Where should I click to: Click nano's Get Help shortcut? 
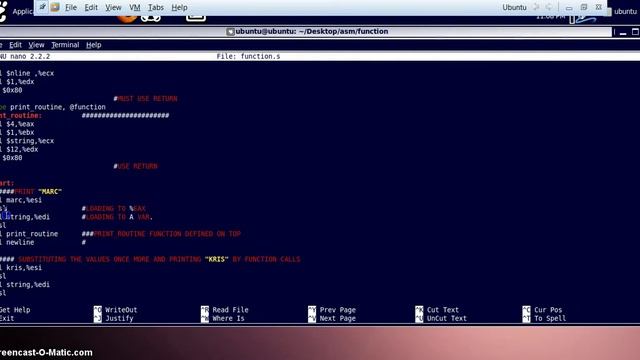tap(15, 310)
